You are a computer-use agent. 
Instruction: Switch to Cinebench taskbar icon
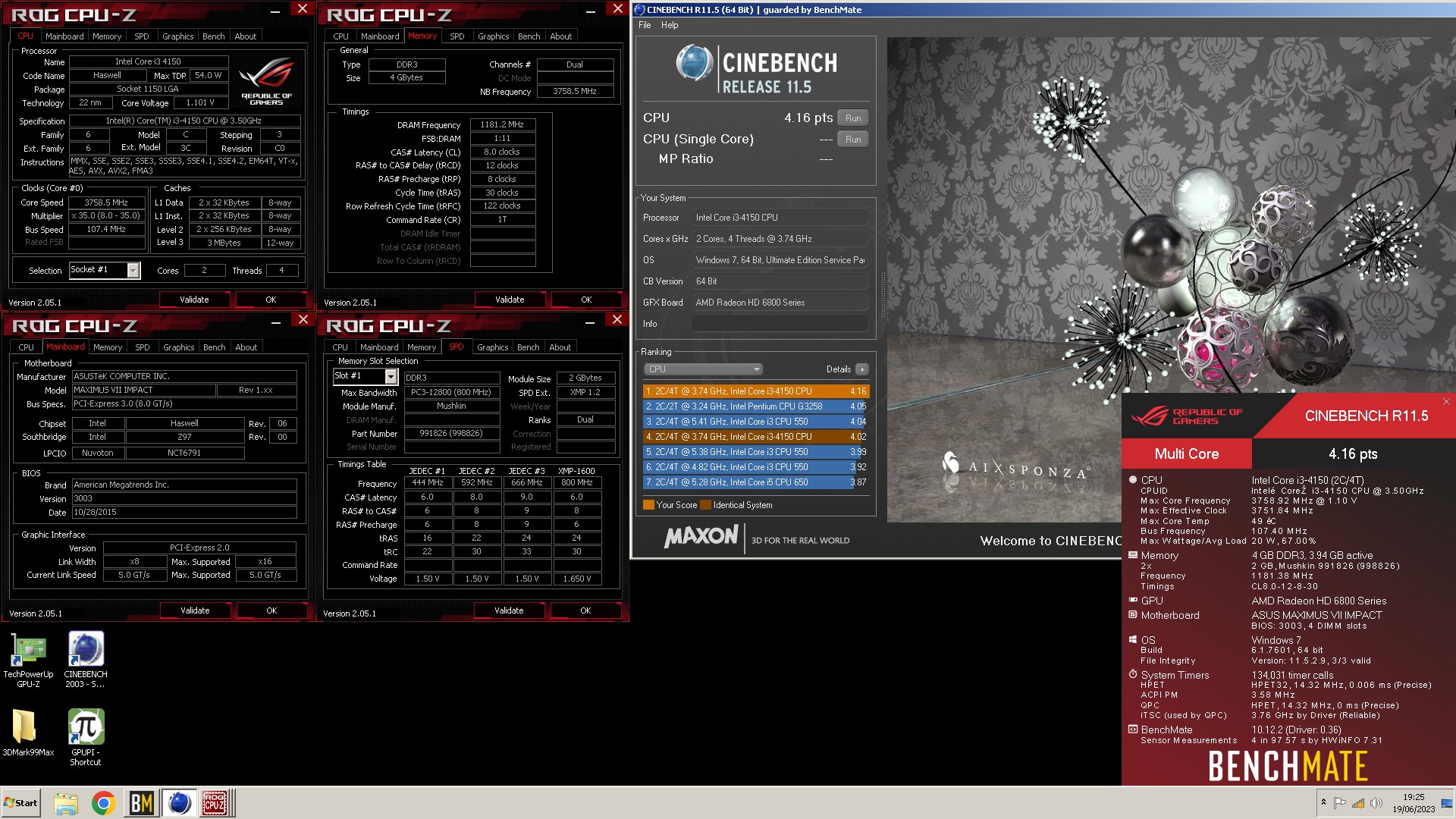tap(179, 803)
